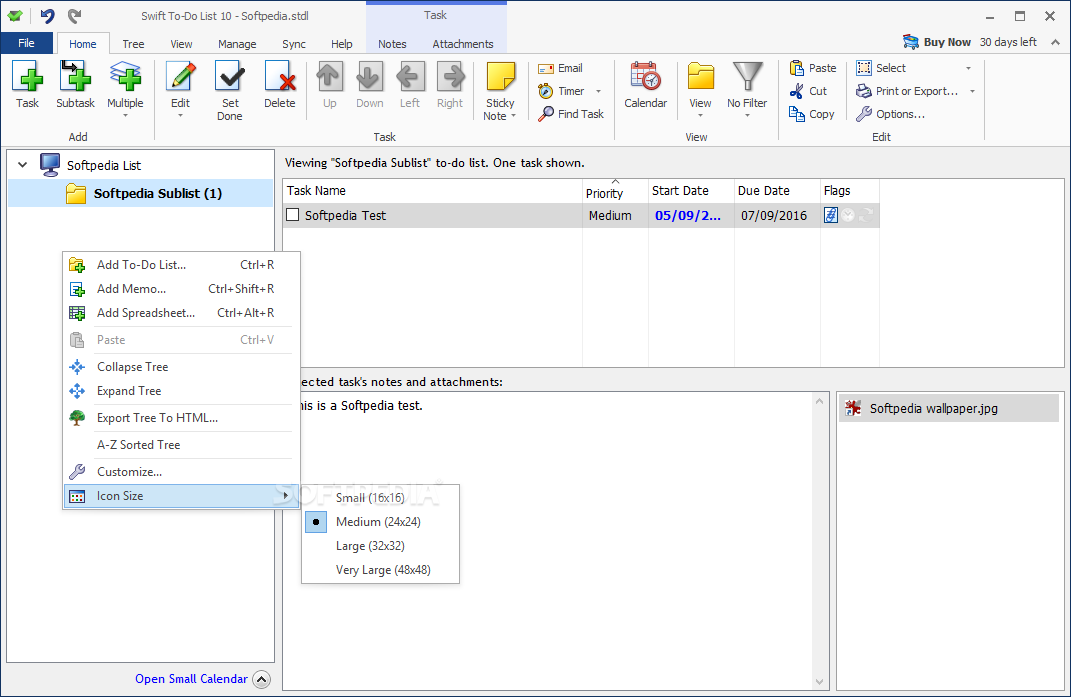
Task: Open the Icon Size submenu
Action: [x=181, y=496]
